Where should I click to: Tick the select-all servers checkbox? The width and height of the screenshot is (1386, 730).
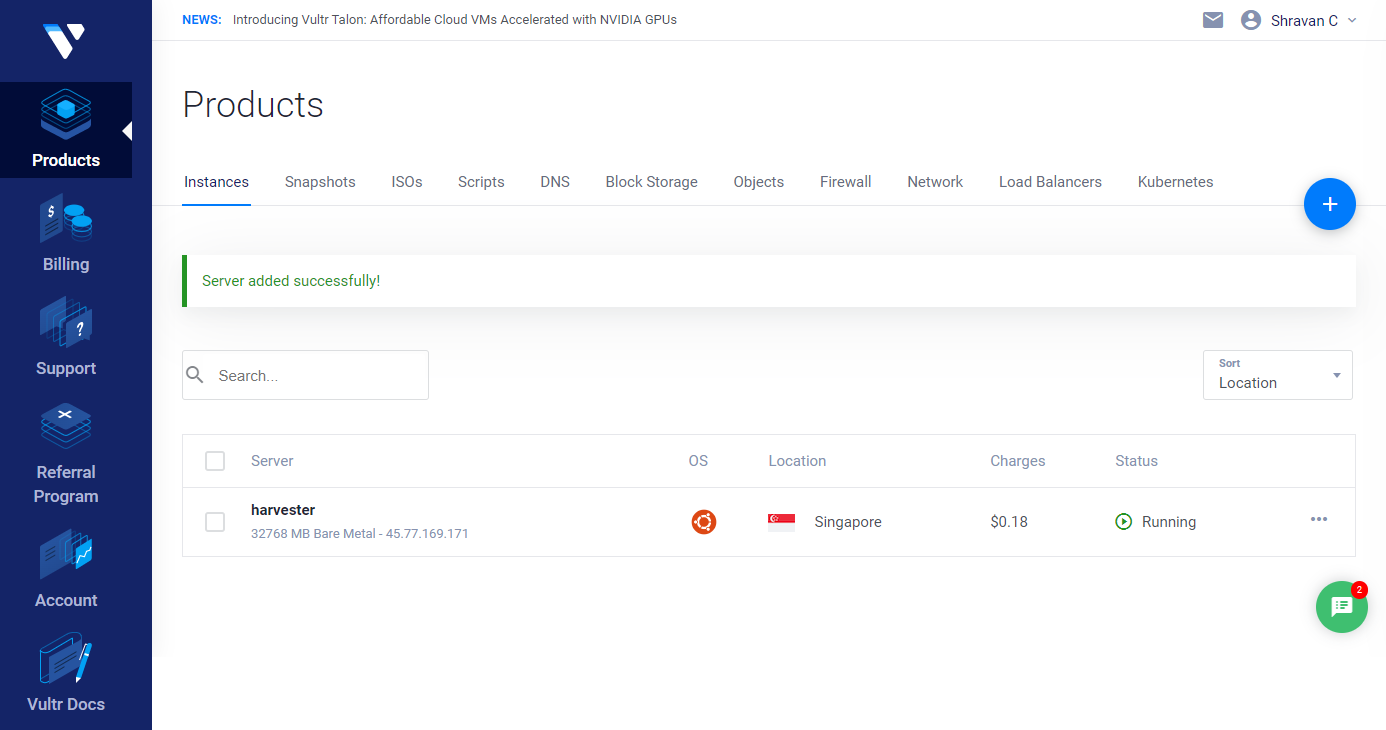[x=215, y=461]
